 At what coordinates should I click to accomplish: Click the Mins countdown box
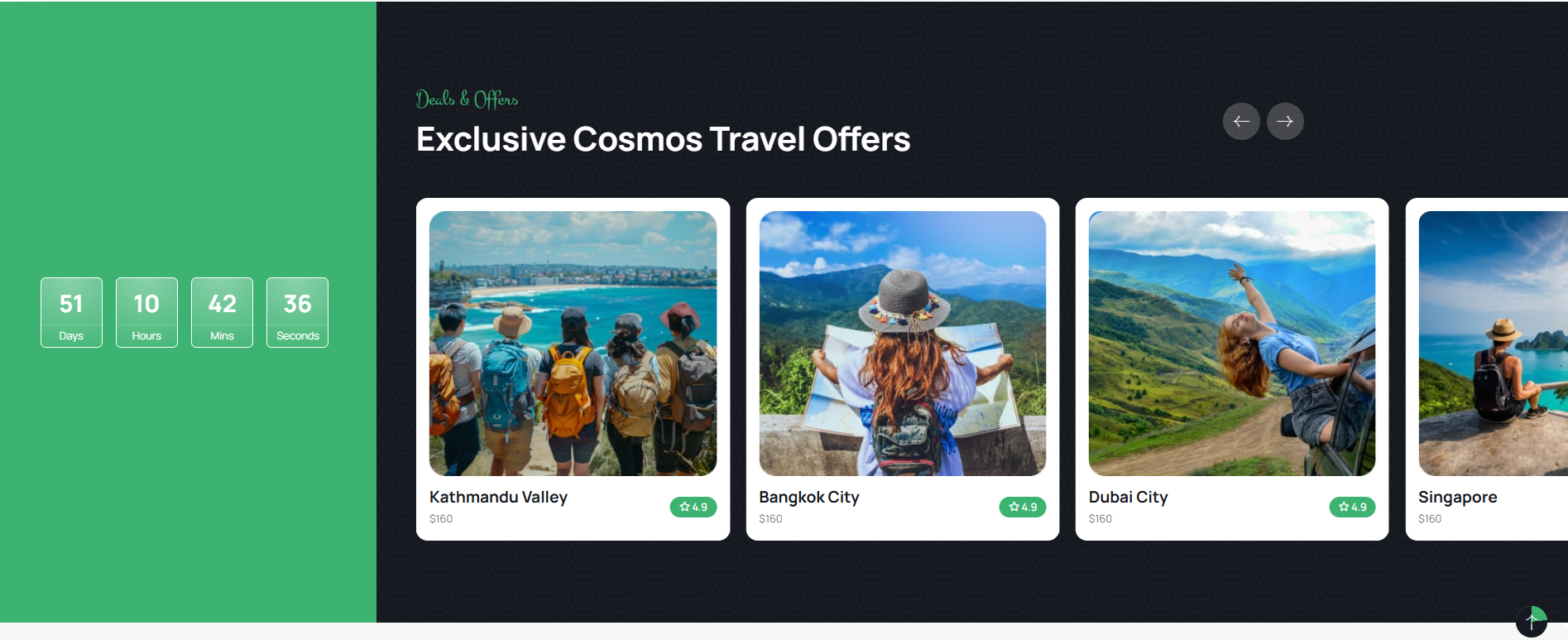pyautogui.click(x=222, y=312)
